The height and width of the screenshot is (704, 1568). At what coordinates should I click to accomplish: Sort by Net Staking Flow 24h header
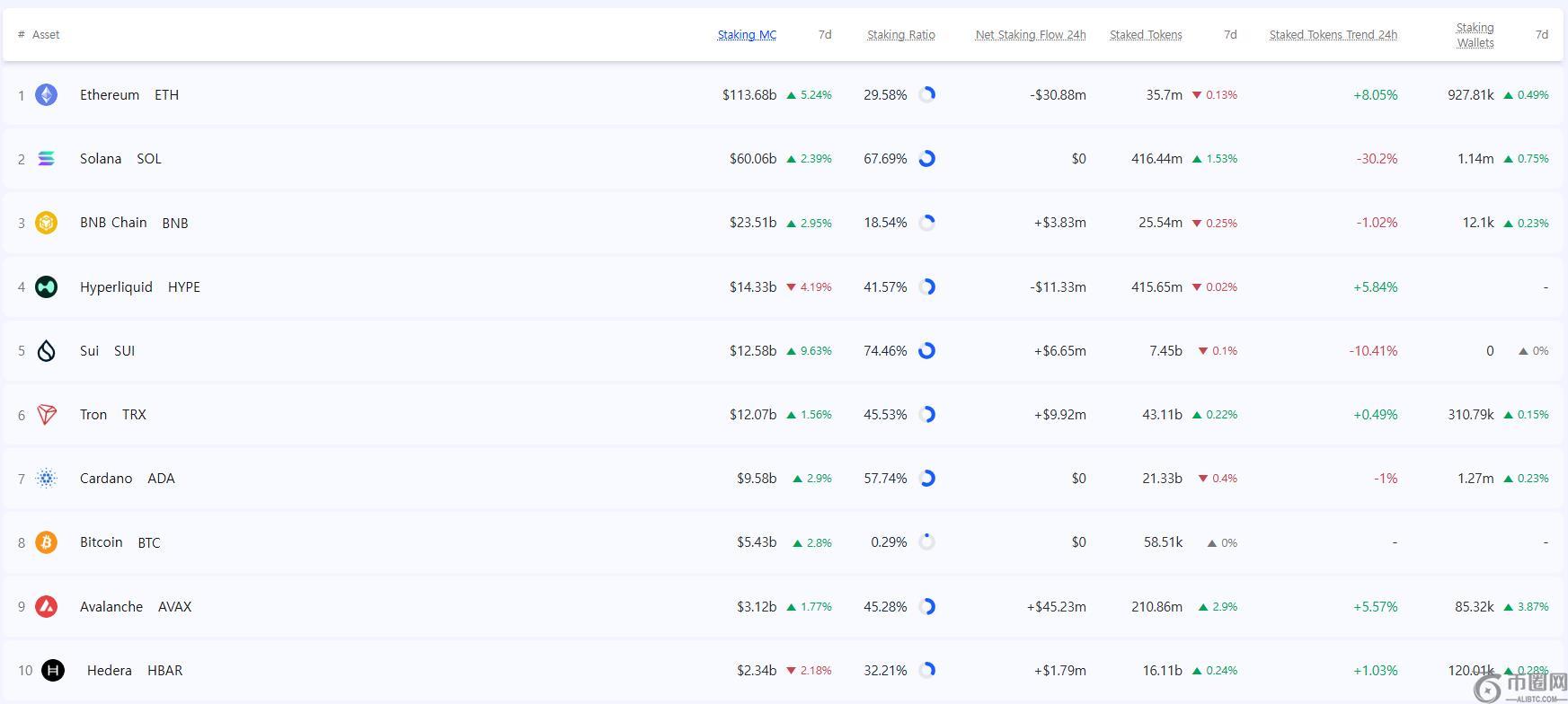[x=1031, y=35]
